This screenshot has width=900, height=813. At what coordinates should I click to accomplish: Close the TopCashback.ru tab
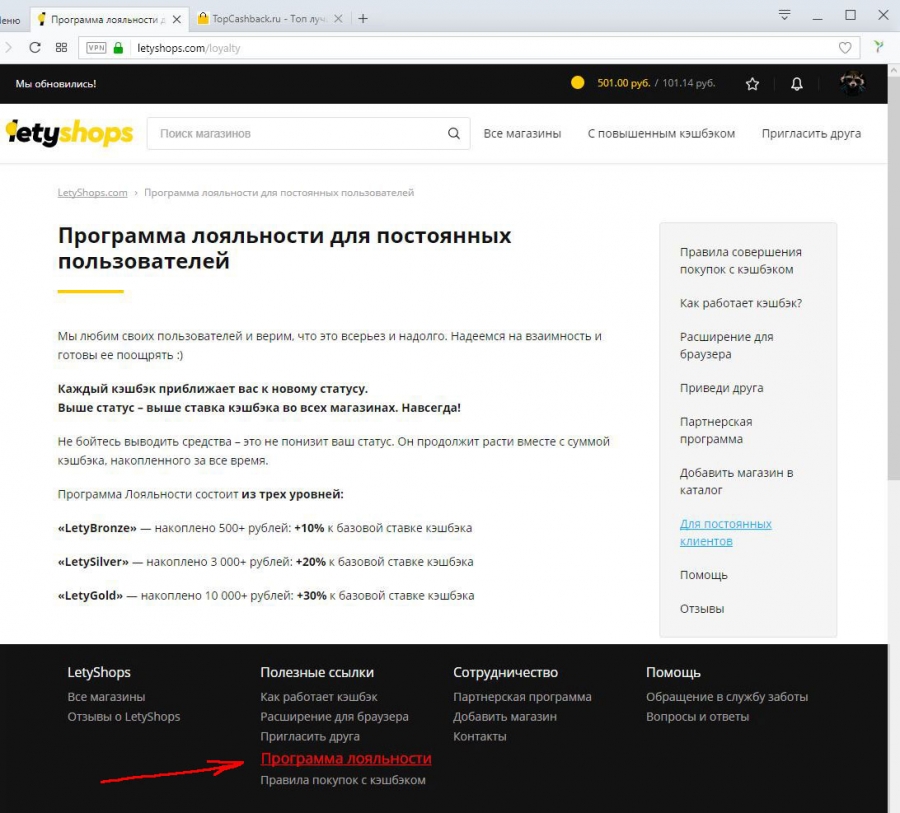pyautogui.click(x=338, y=19)
